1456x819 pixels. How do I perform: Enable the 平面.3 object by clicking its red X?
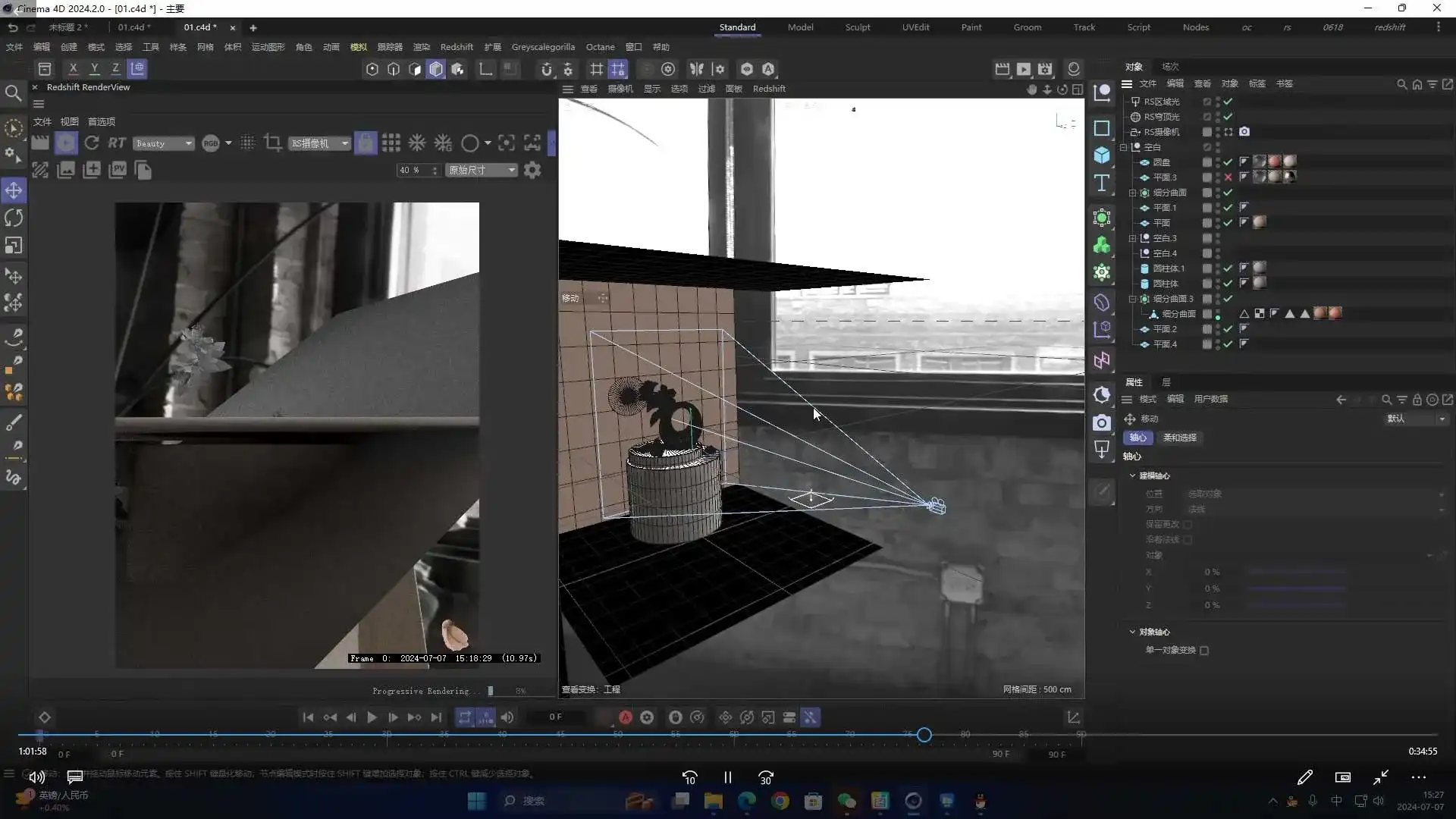coord(1228,177)
